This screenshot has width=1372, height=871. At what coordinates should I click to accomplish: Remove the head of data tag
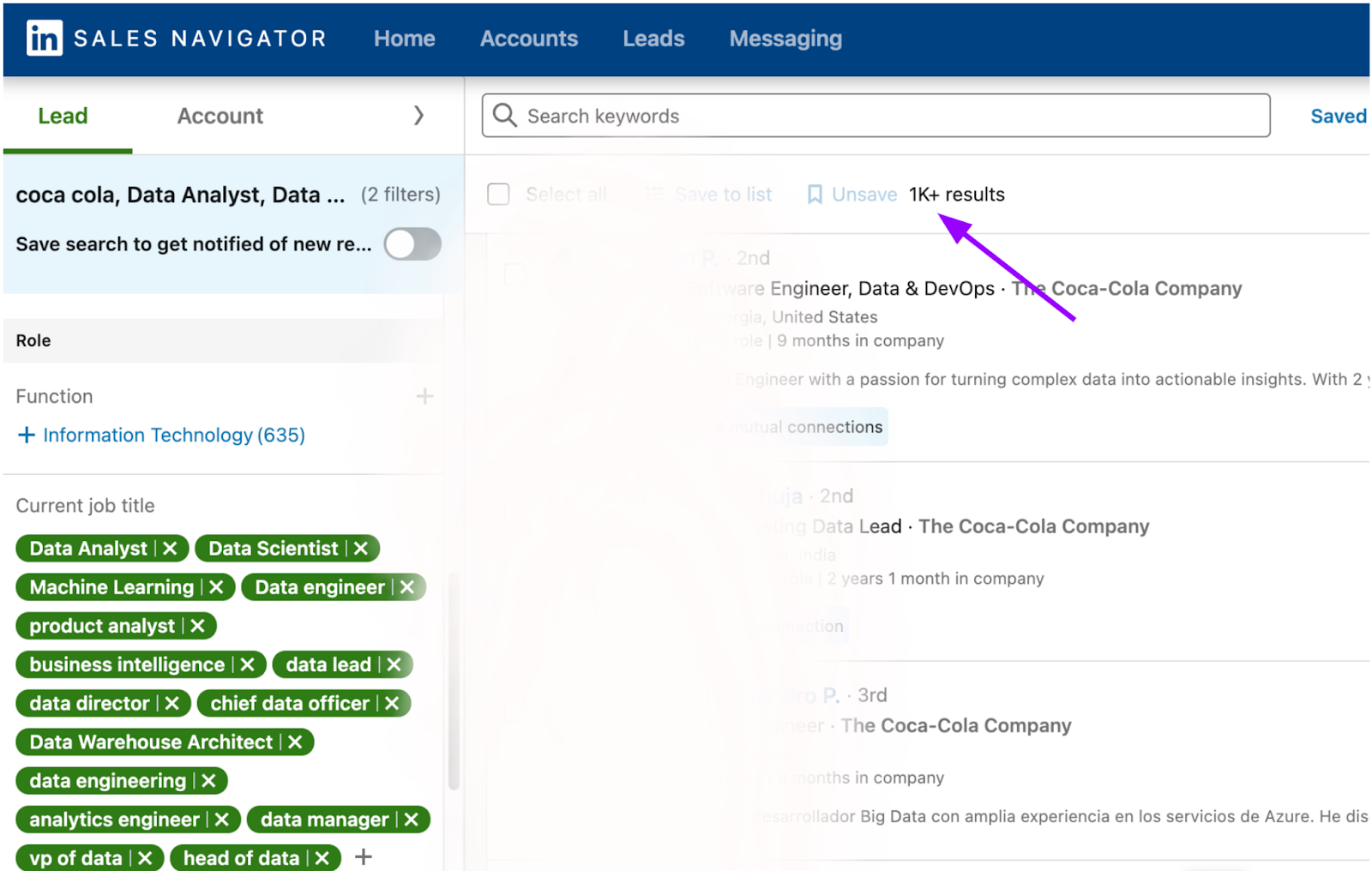[x=322, y=858]
